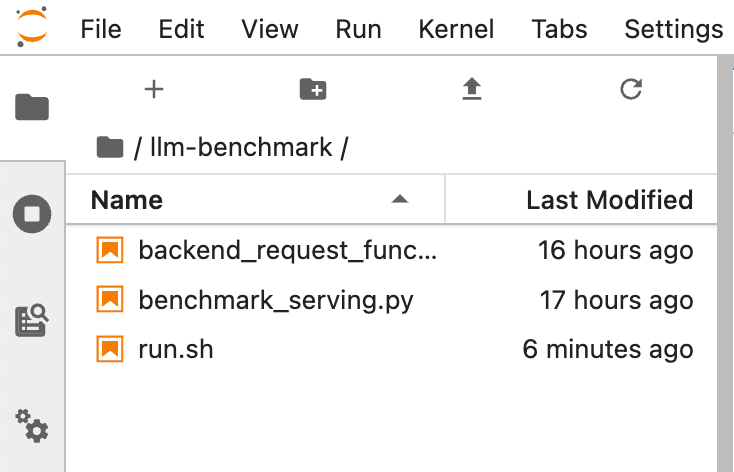Open the Settings menu
This screenshot has height=472, width=734.
(x=673, y=29)
